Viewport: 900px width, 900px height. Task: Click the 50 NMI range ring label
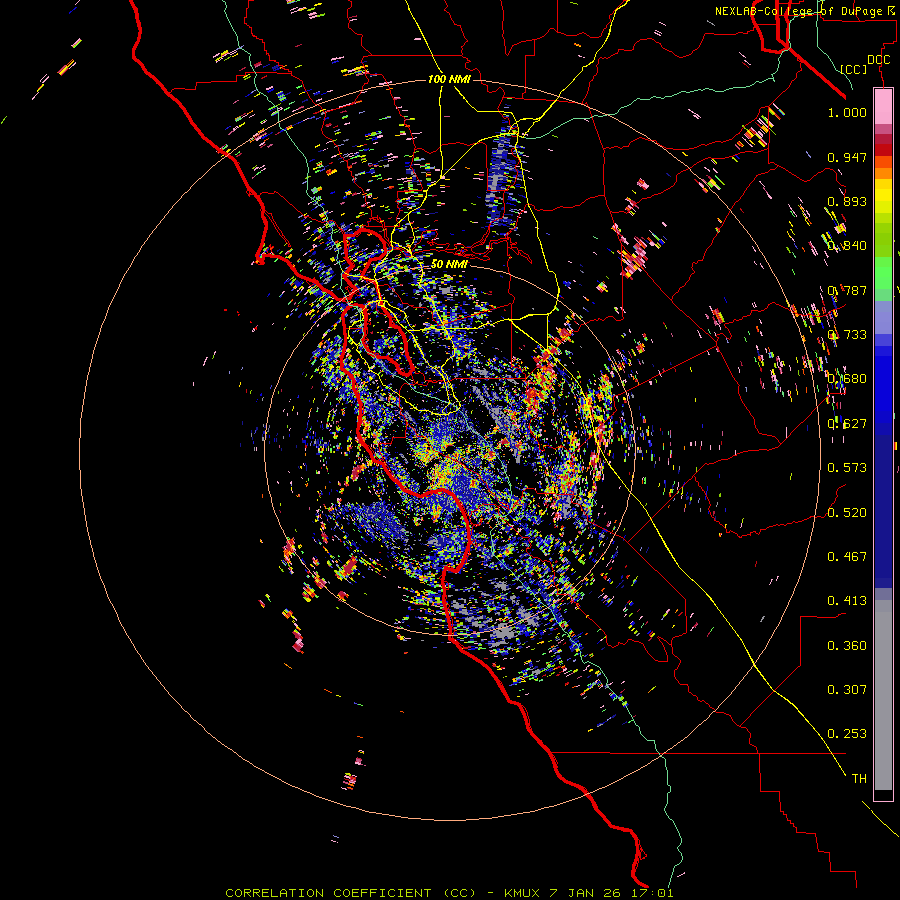coord(449,264)
